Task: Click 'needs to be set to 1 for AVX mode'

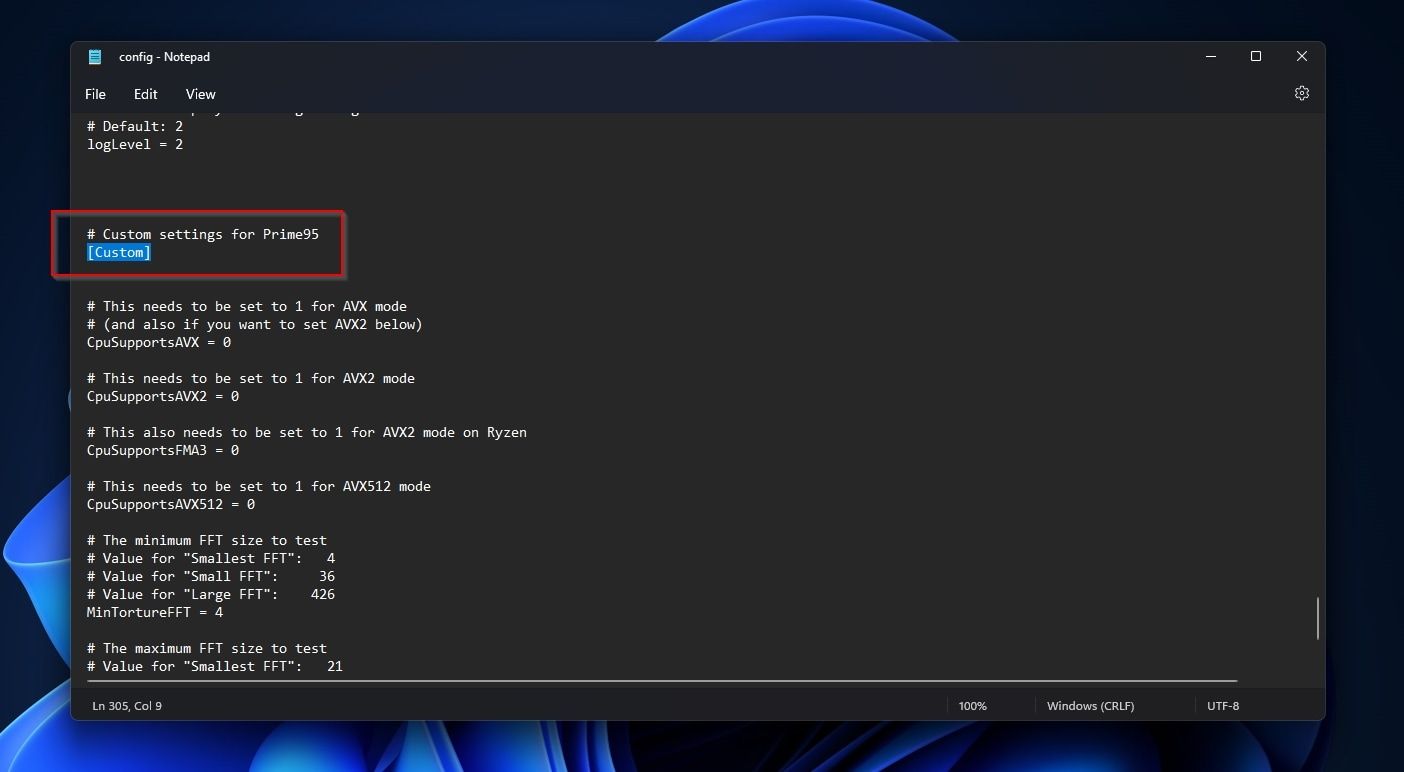Action: tap(247, 306)
